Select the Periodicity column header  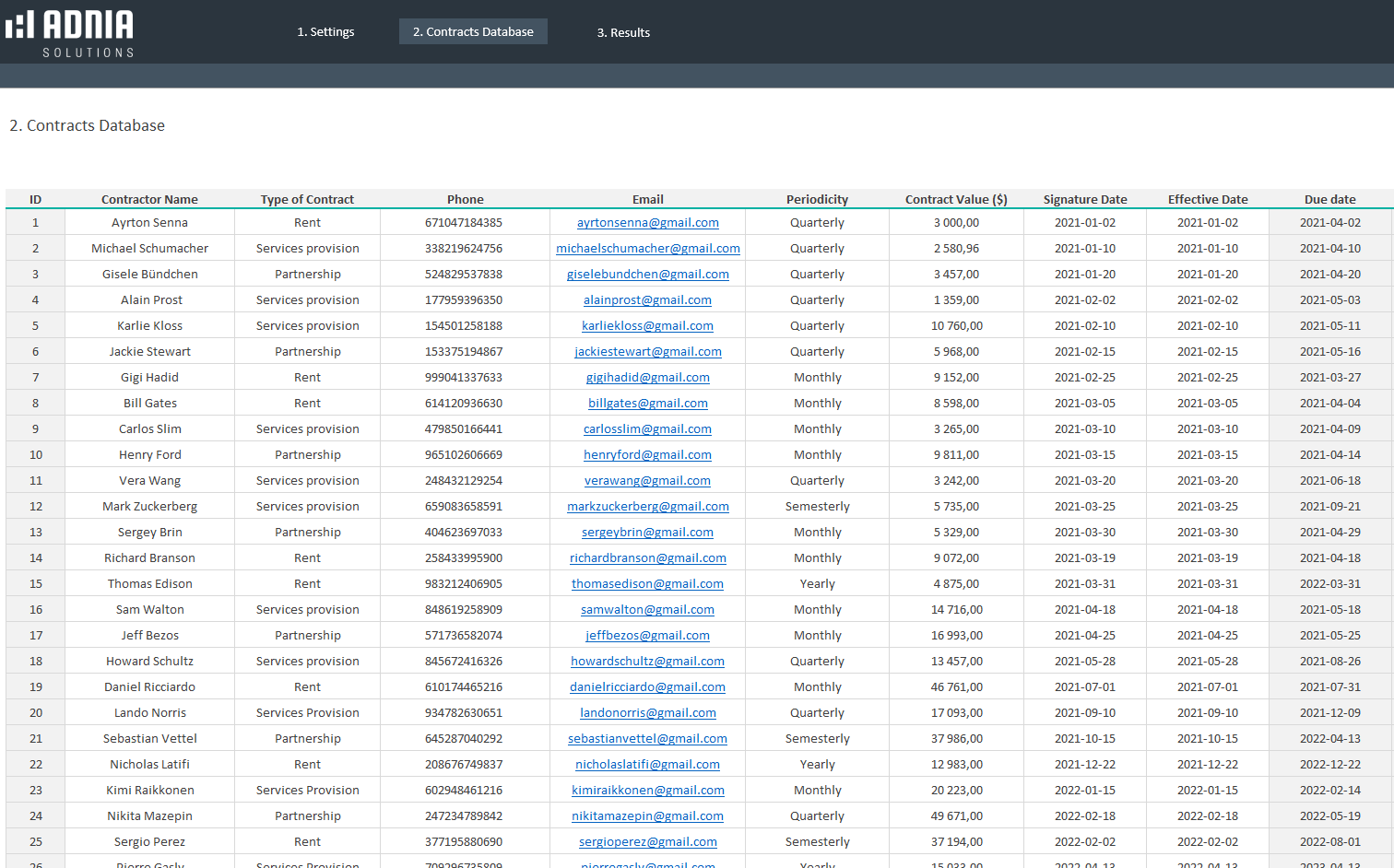pos(817,199)
